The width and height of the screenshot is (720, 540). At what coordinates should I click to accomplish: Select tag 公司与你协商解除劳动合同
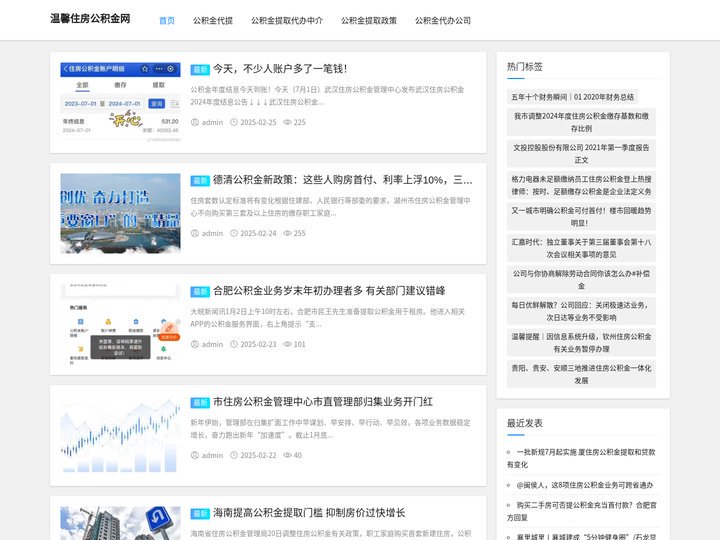tap(581, 280)
